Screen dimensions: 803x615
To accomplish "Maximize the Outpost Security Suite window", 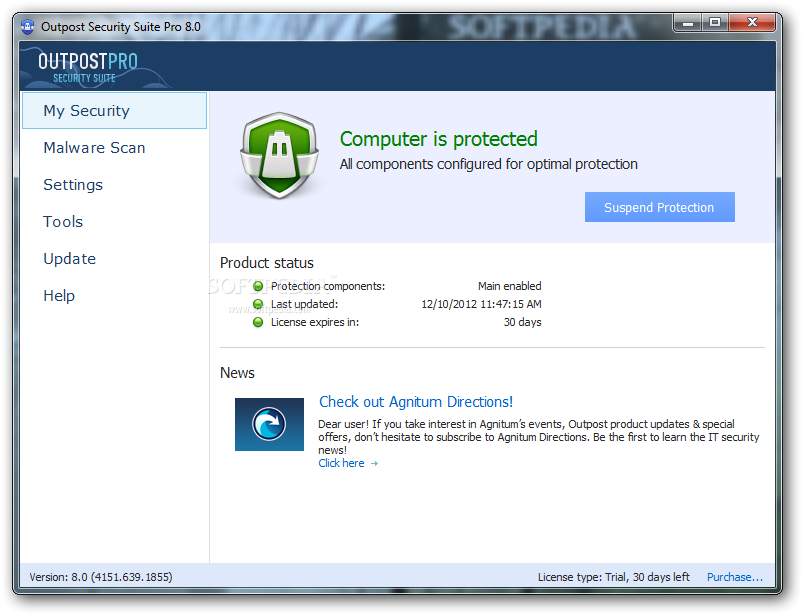I will point(715,23).
